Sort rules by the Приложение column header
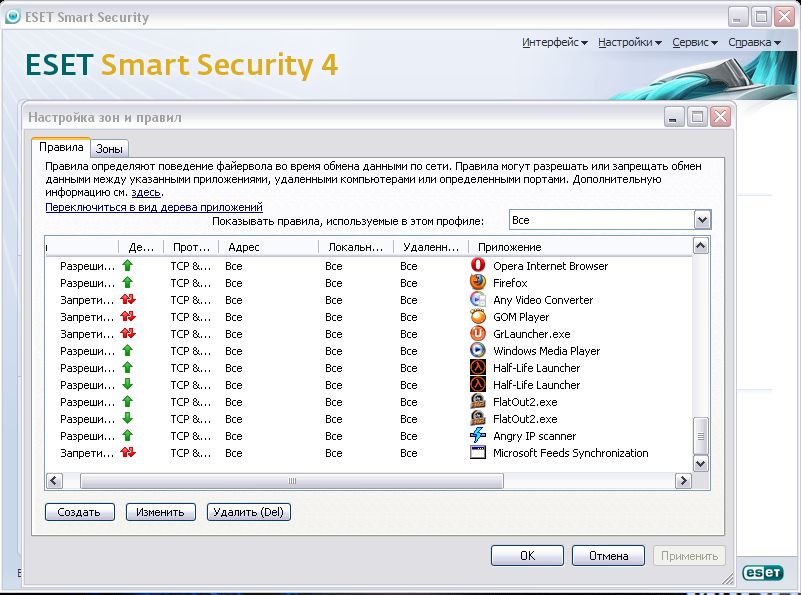 pos(580,247)
